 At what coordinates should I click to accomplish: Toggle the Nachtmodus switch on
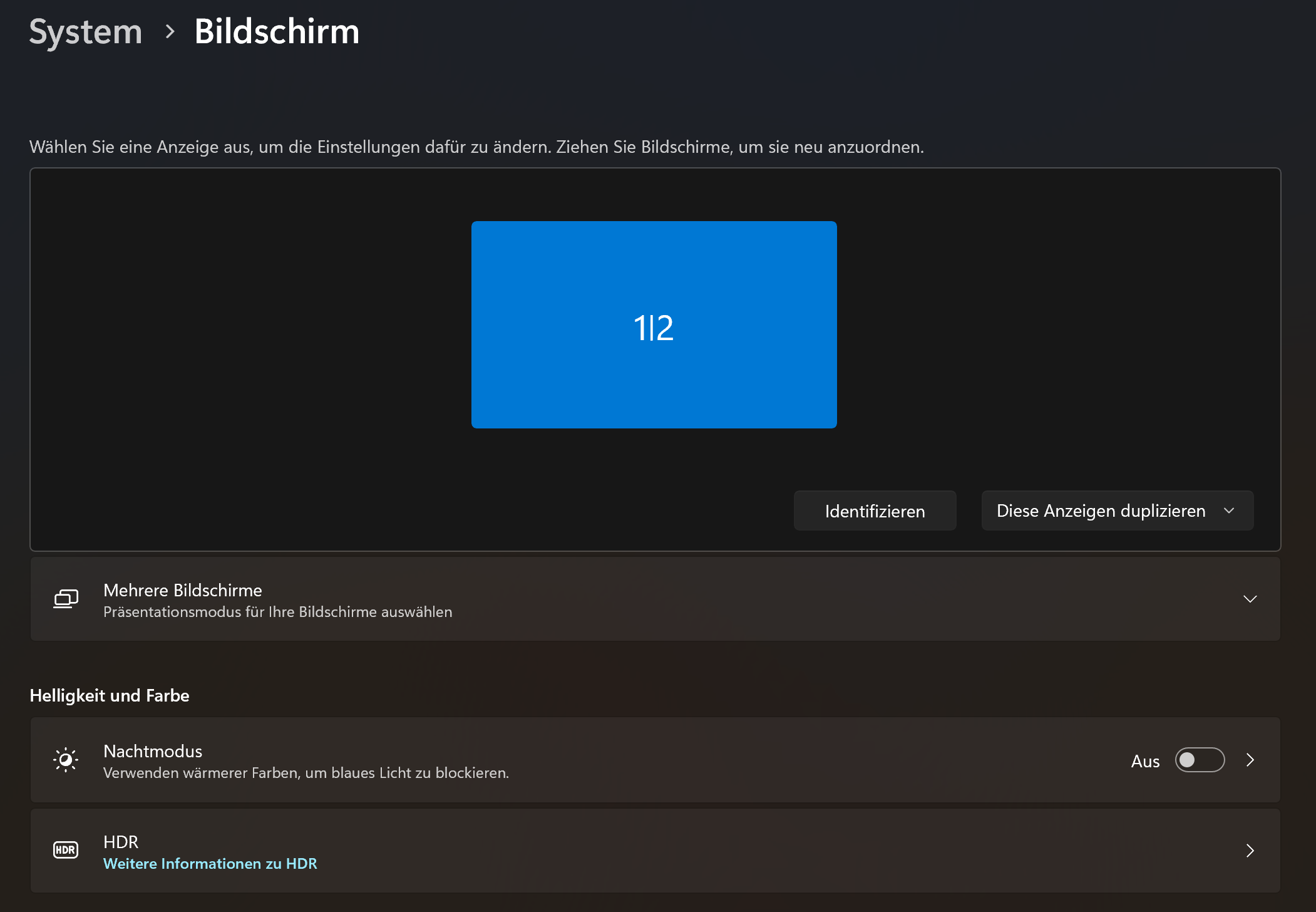pyautogui.click(x=1199, y=760)
